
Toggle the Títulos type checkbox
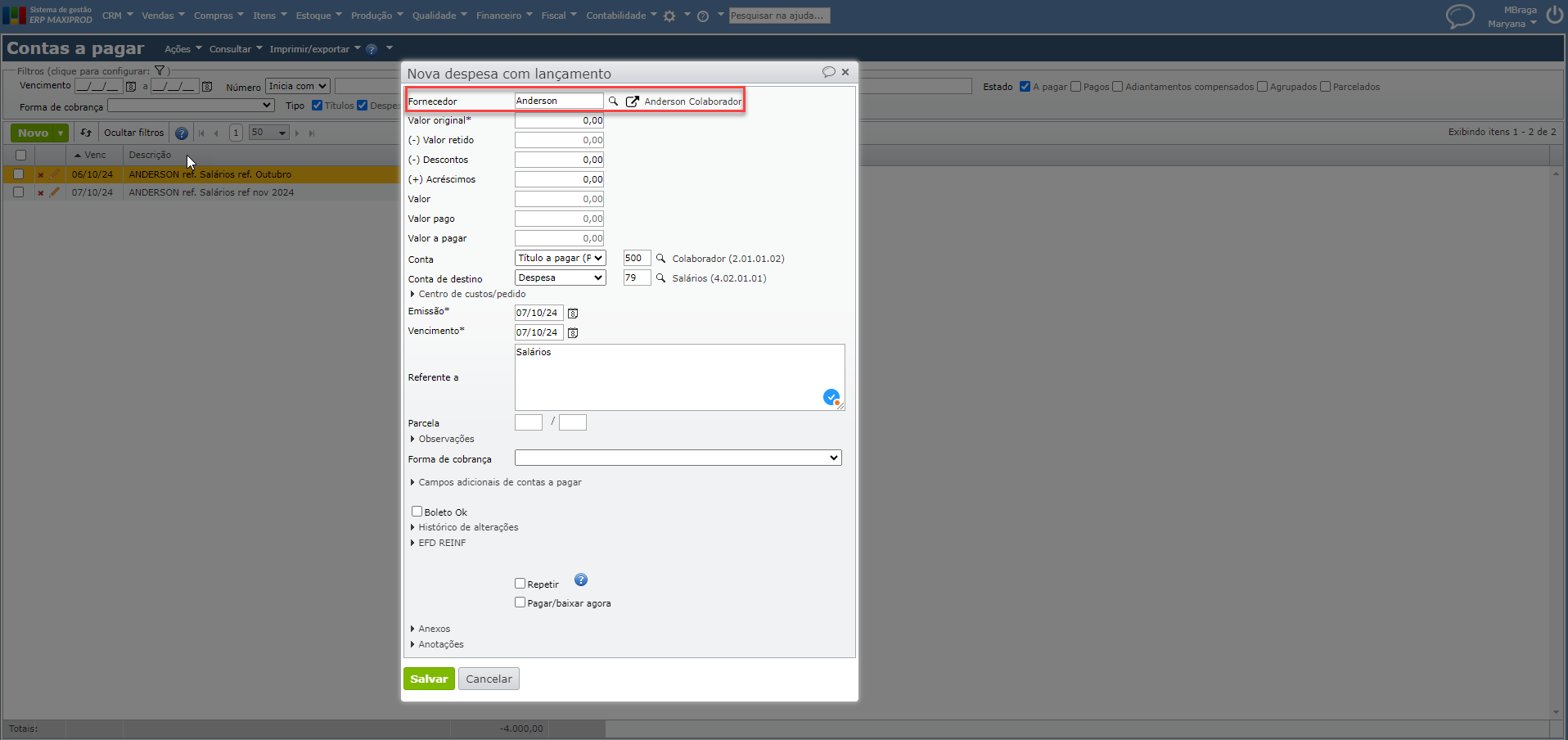pos(318,106)
